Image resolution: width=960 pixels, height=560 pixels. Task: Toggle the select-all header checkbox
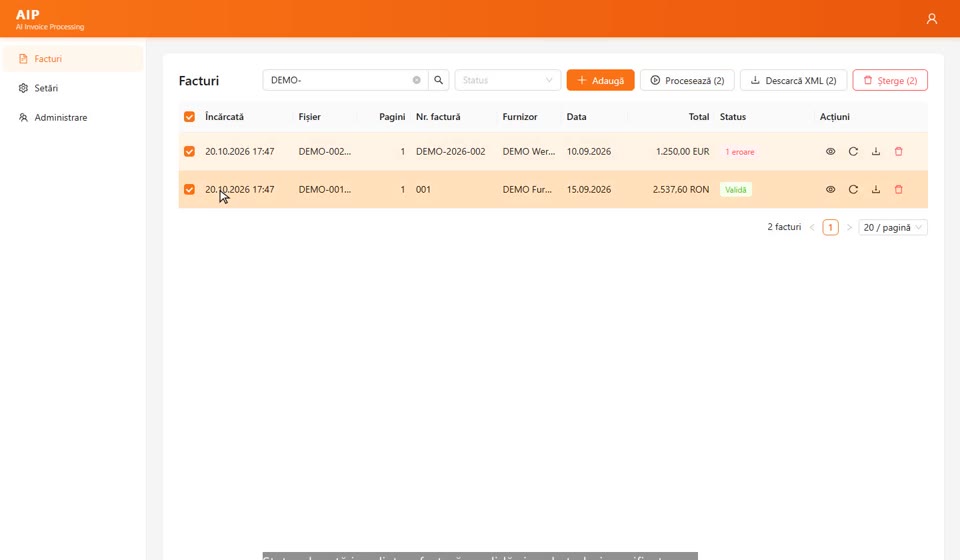tap(189, 117)
